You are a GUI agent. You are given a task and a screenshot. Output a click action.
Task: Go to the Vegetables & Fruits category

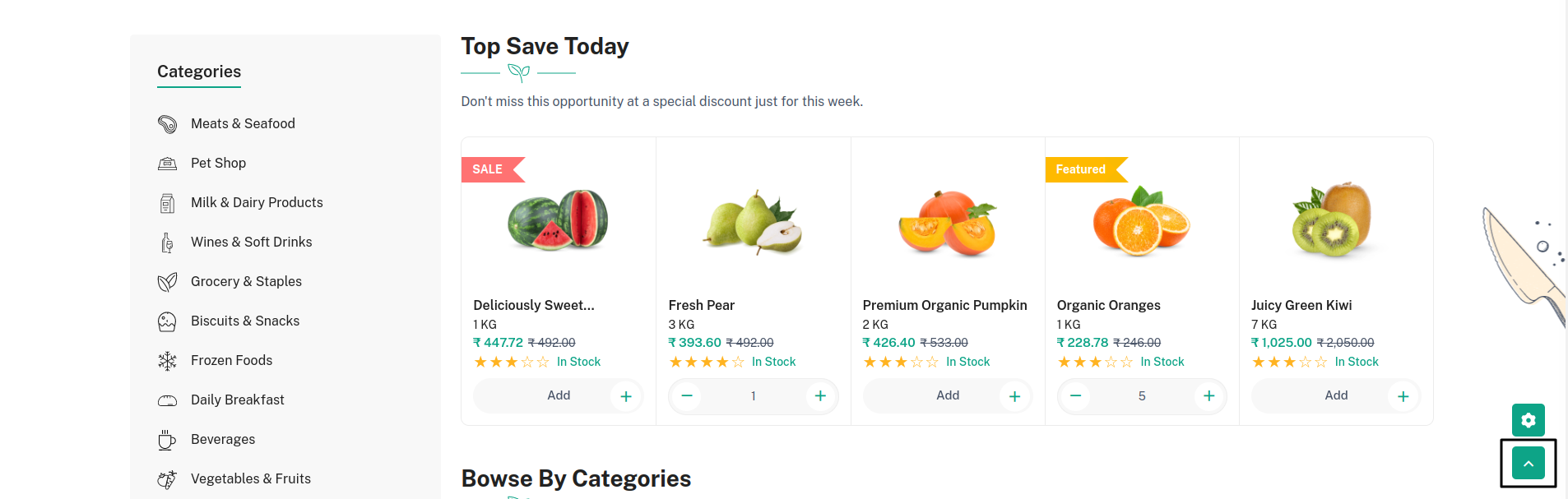click(x=250, y=479)
